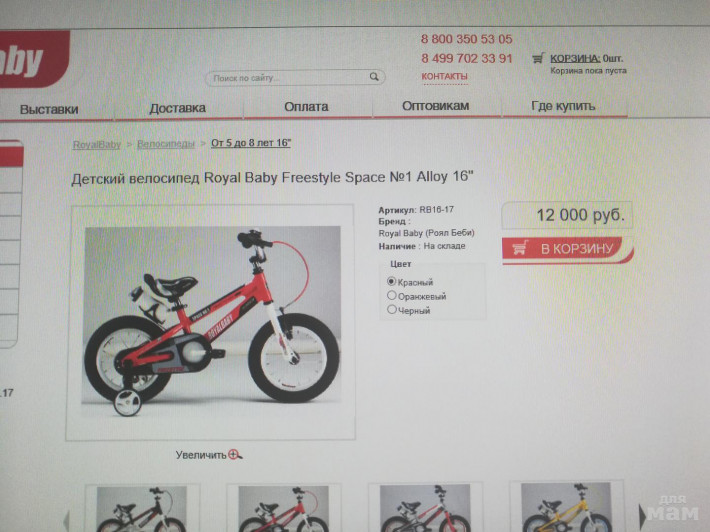Show previous thumbnails with left carousel arrow

[x=67, y=521]
